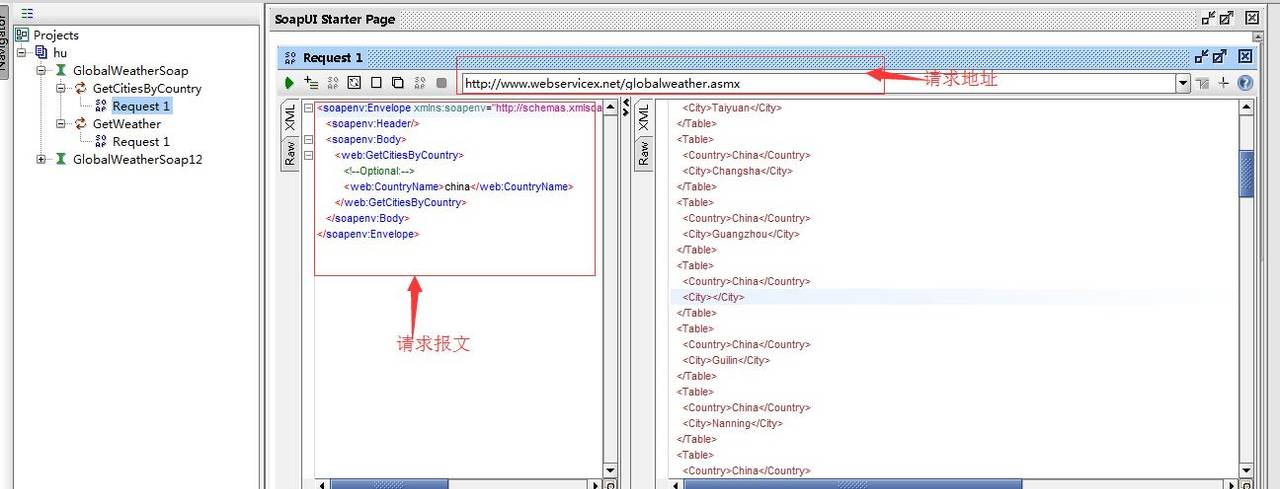Clone the request using the overlapping squares icon
This screenshot has width=1280, height=489.
pyautogui.click(x=397, y=84)
